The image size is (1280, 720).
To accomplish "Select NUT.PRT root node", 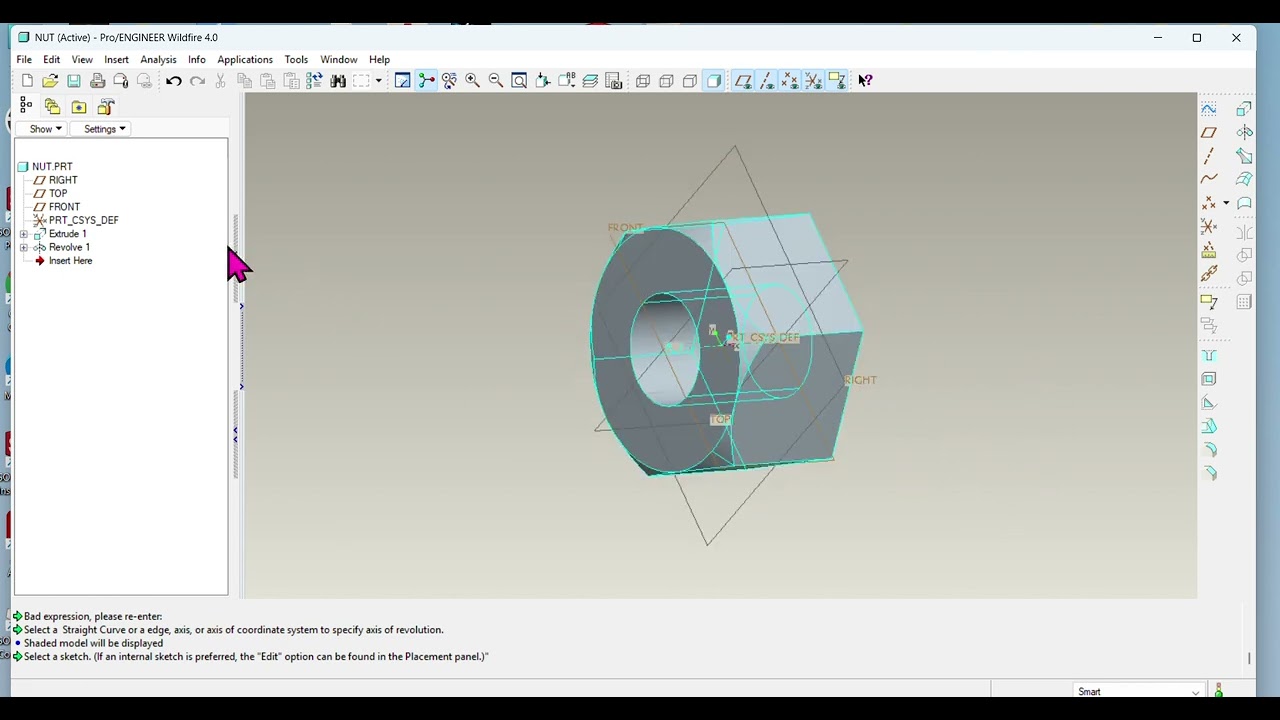I will (52, 167).
